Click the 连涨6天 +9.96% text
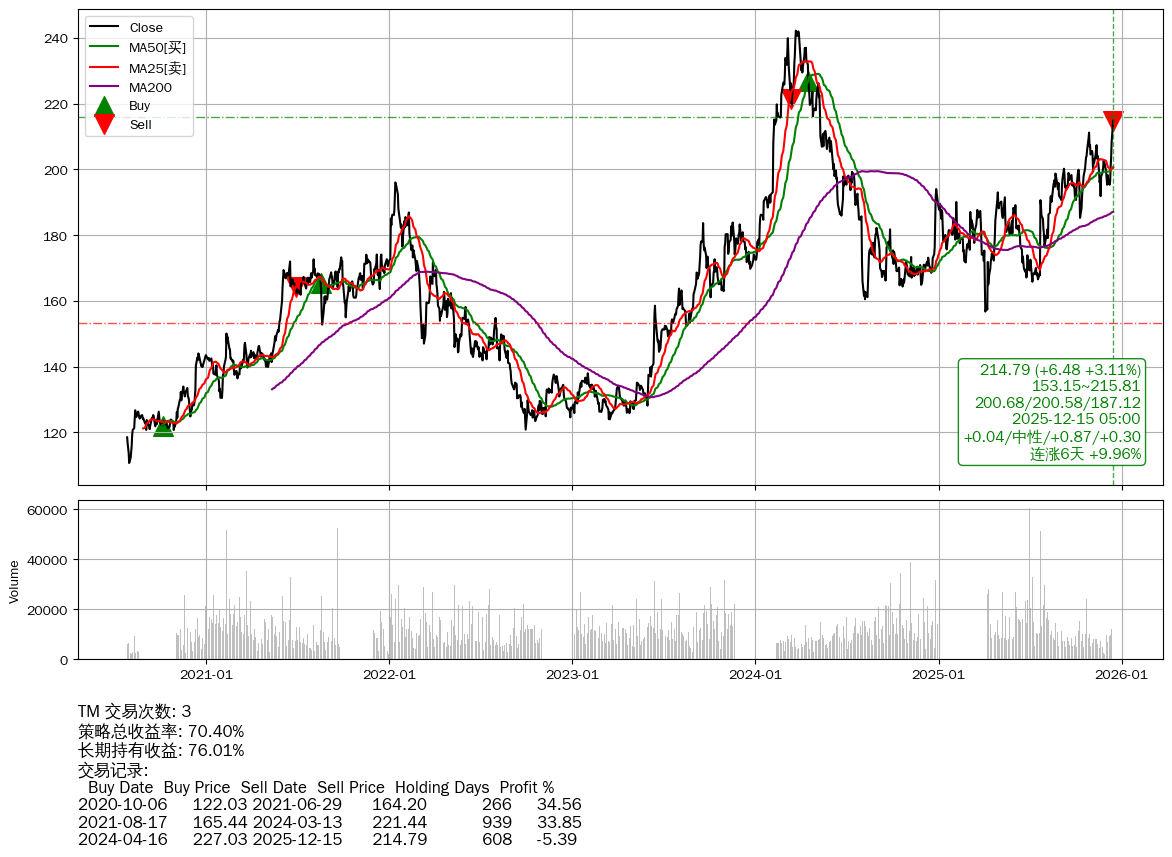1172x857 pixels. [x=1085, y=454]
